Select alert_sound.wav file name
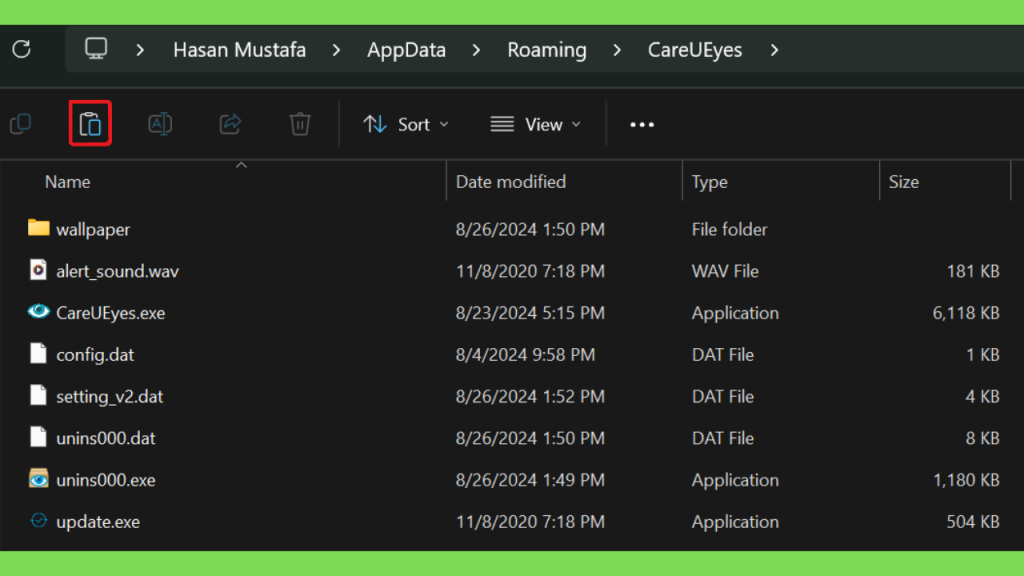 tap(117, 271)
